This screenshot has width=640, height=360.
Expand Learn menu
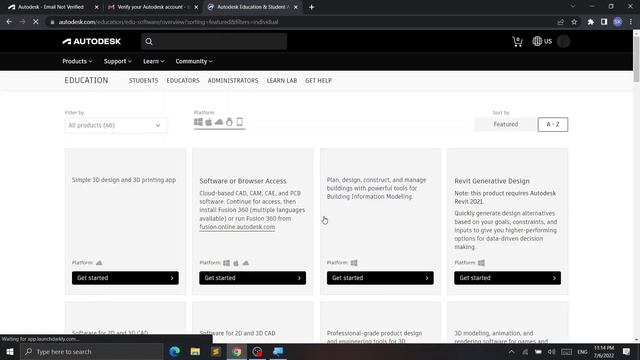click(x=153, y=61)
